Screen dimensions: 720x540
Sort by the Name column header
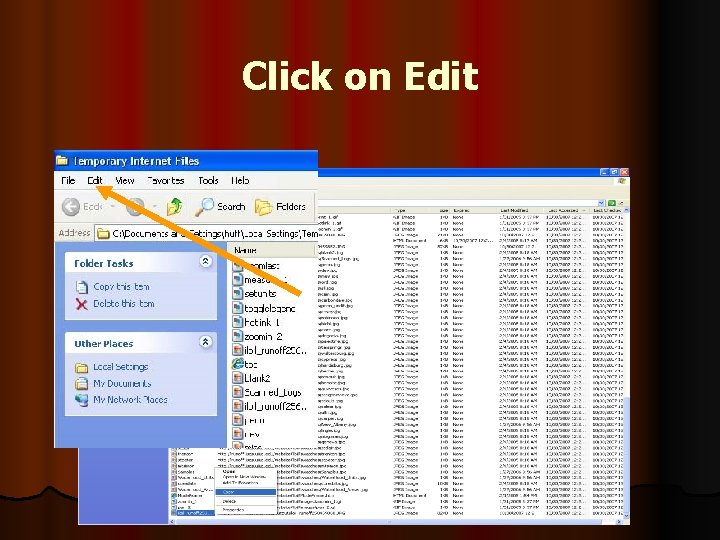pyautogui.click(x=273, y=250)
